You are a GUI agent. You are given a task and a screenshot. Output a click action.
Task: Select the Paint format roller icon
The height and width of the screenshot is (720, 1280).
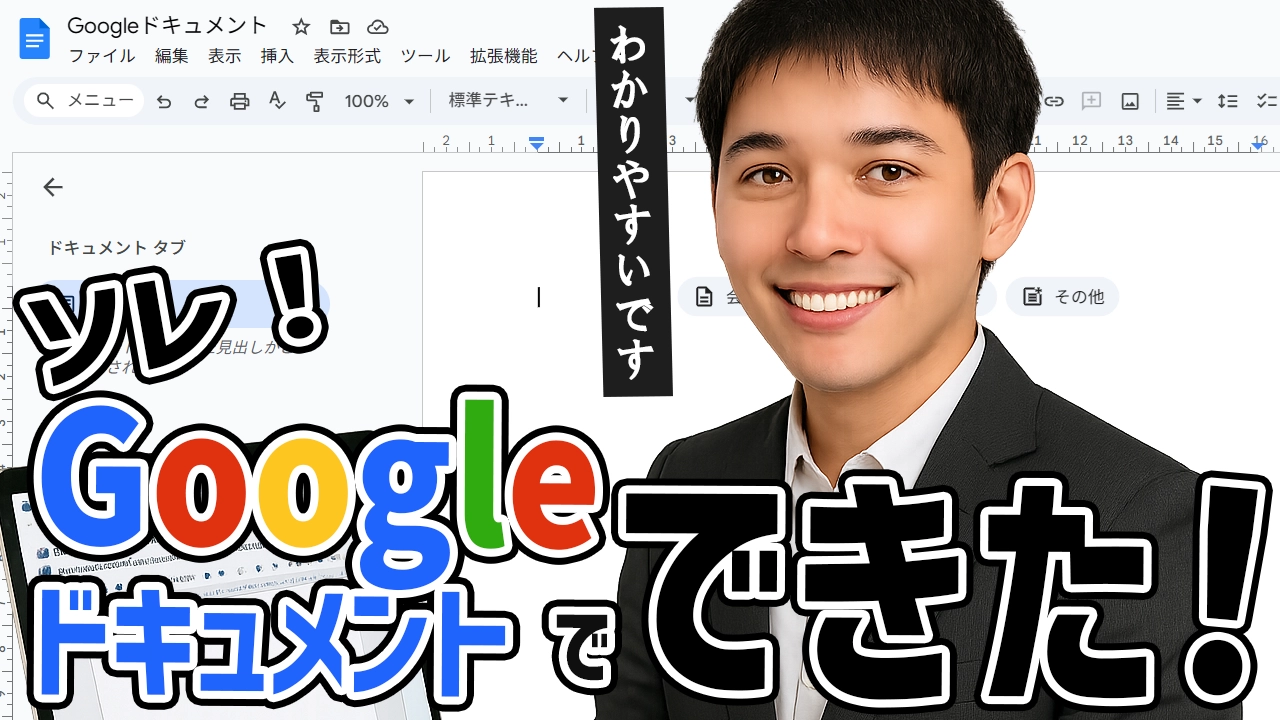tap(315, 101)
